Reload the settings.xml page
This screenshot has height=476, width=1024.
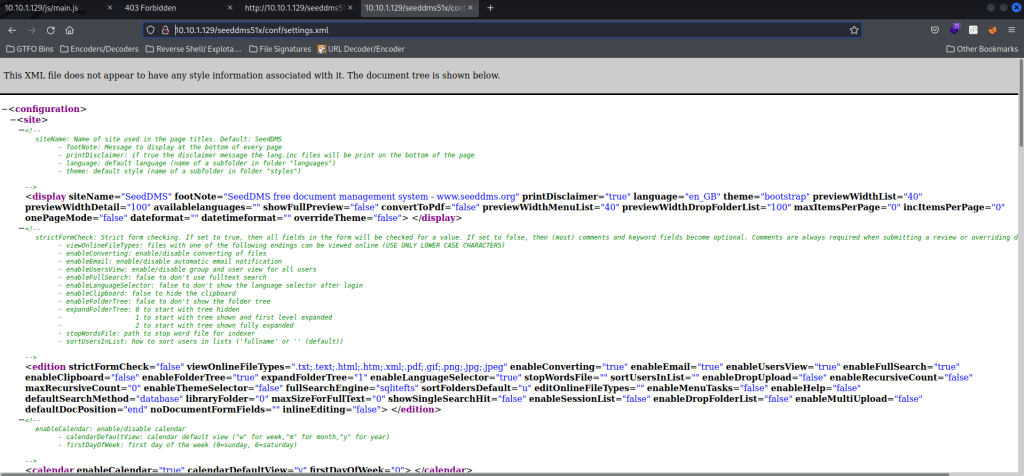[50, 30]
